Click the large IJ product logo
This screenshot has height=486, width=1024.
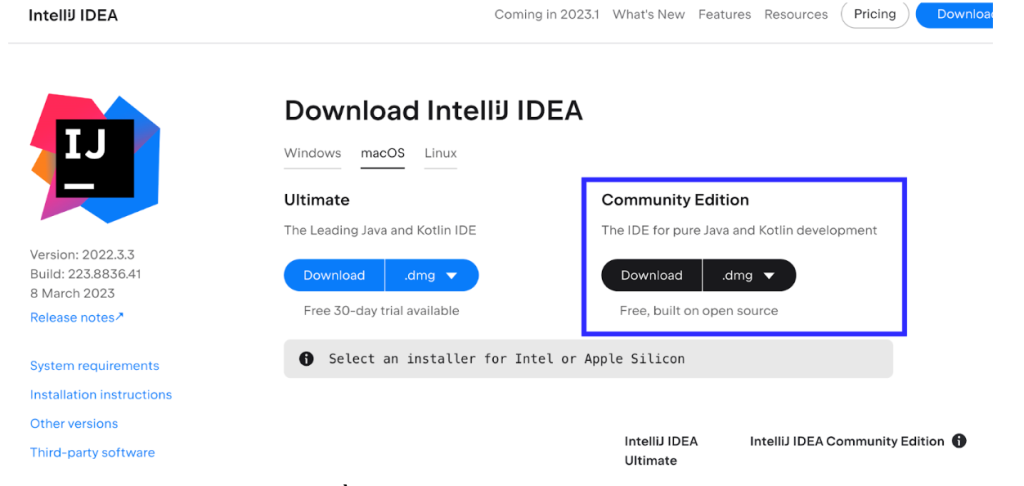pos(96,157)
